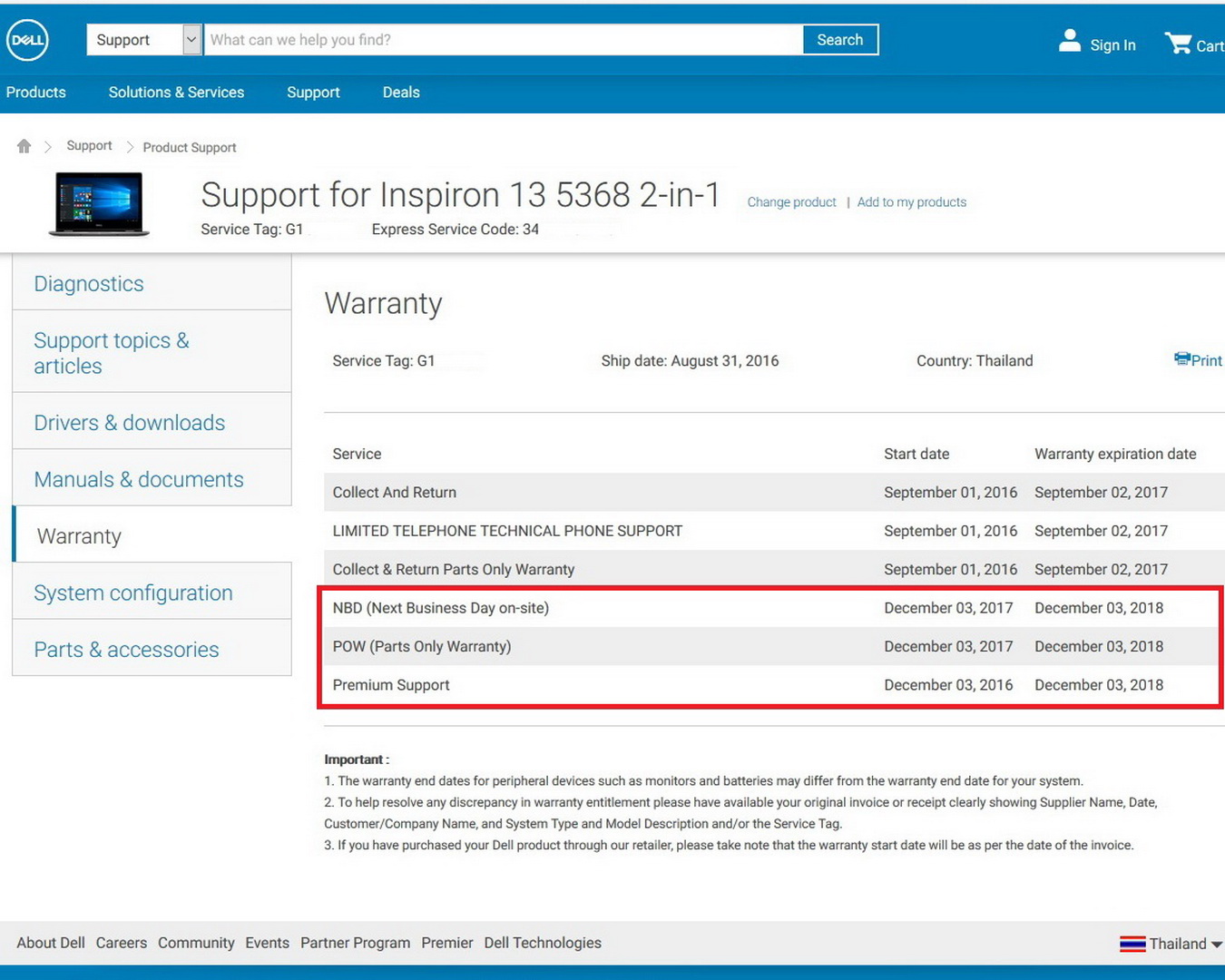The width and height of the screenshot is (1225, 980).
Task: Expand the Thailand country selector arrow
Action: click(x=1217, y=945)
